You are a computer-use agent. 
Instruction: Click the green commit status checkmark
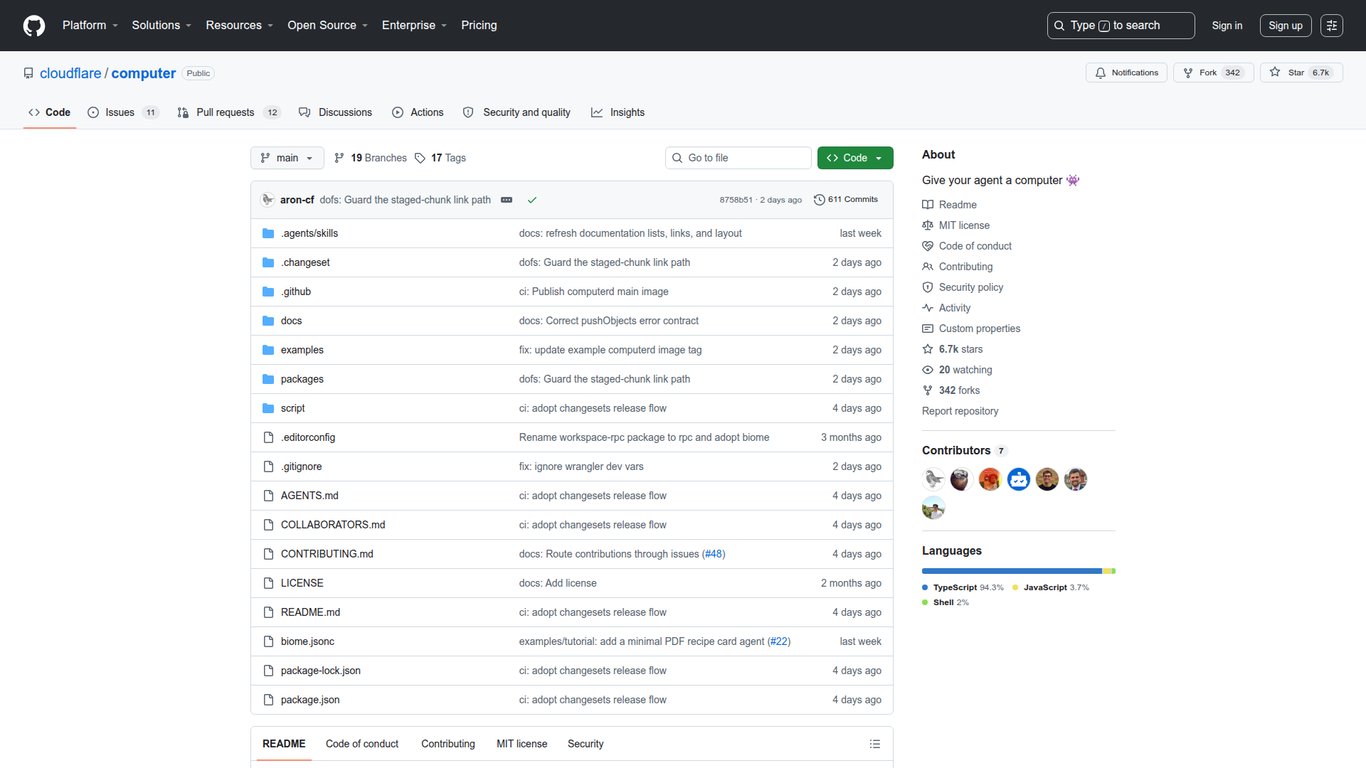point(532,200)
